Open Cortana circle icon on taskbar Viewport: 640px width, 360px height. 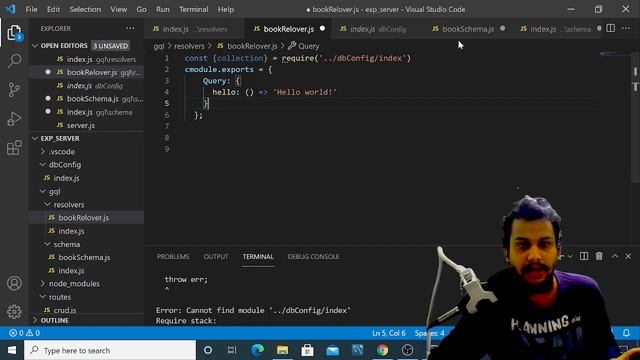pos(208,350)
